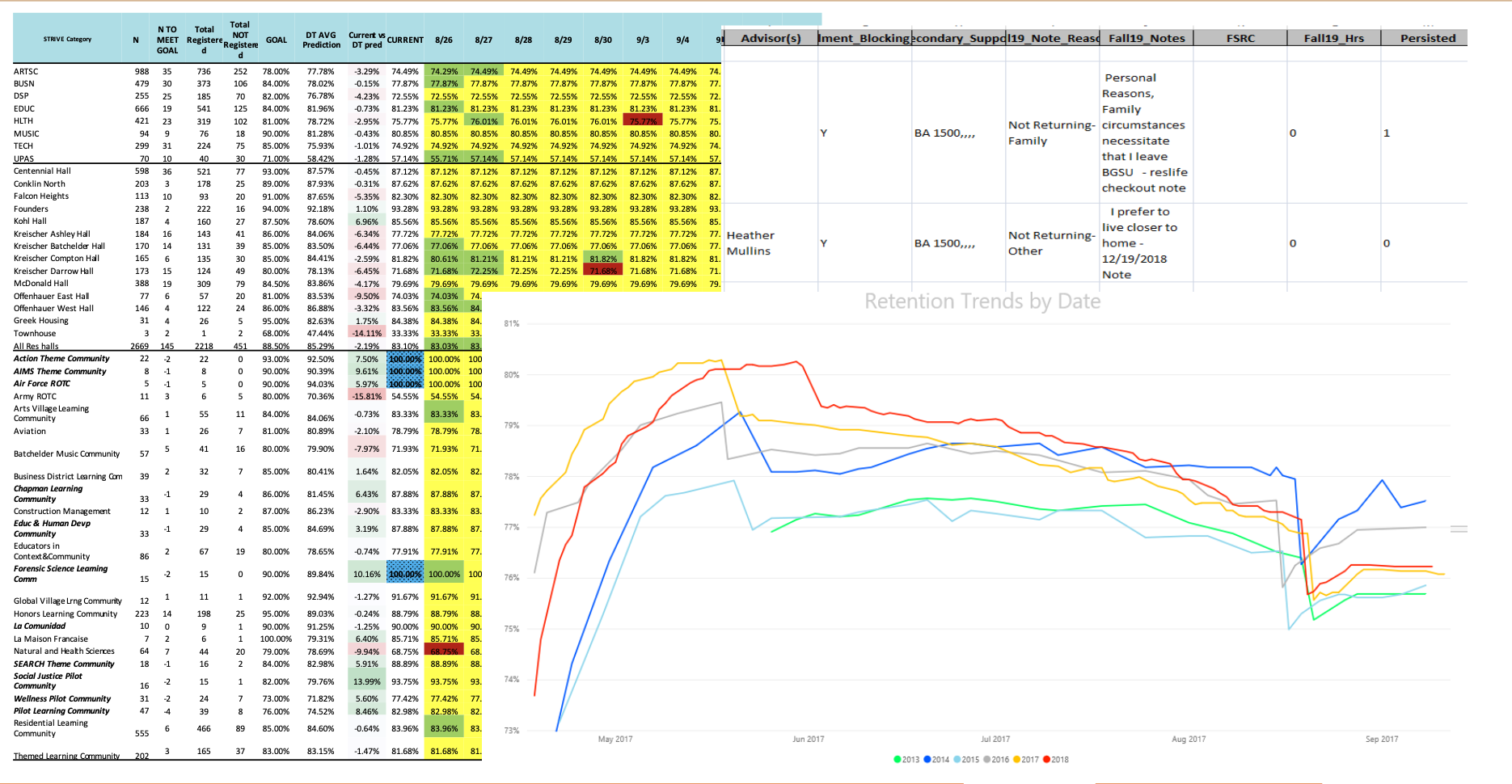
Task: Click the La Maison Francaise row label
Action: (x=51, y=639)
